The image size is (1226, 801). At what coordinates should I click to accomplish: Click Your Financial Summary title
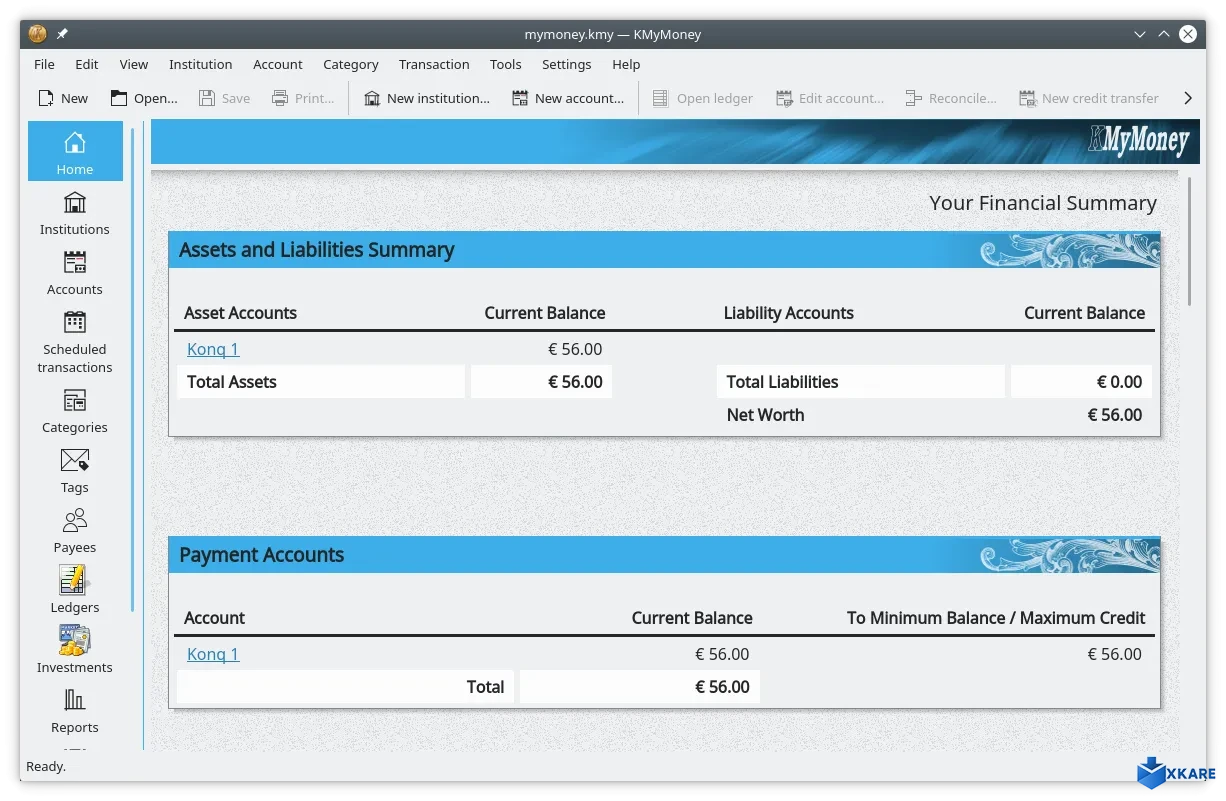(x=1043, y=203)
